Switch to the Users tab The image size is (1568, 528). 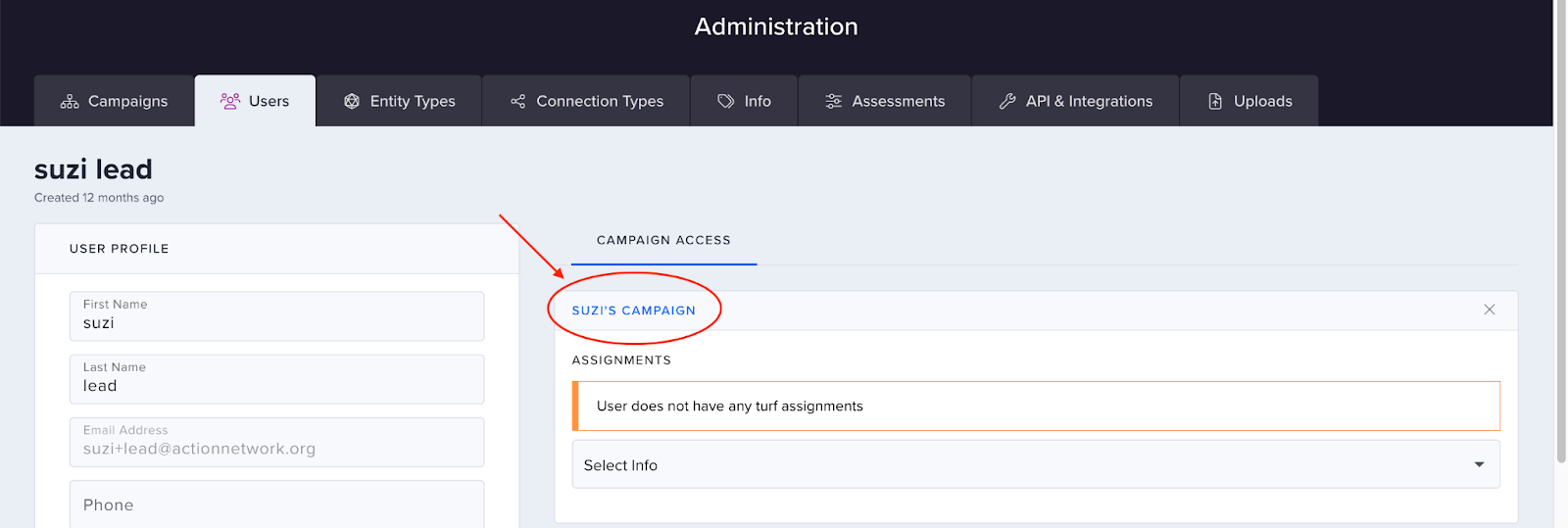point(255,101)
